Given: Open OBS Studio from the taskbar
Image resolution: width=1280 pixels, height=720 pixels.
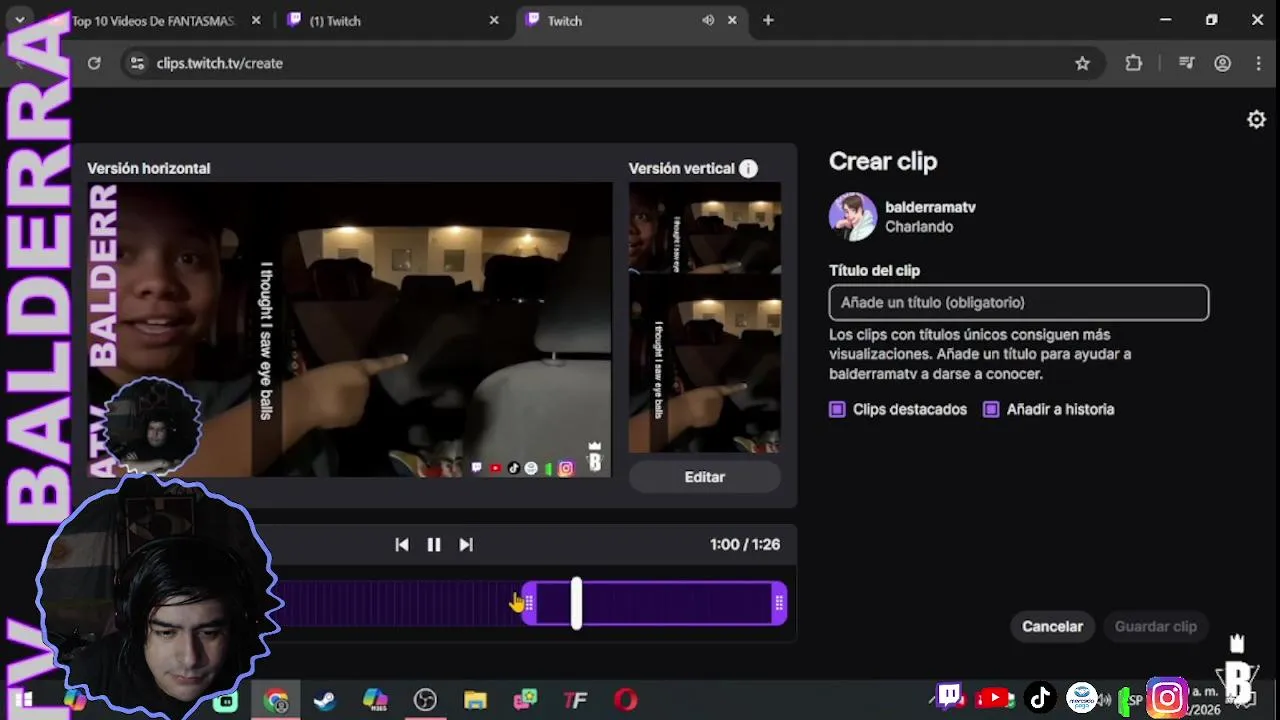Looking at the screenshot, I should point(425,700).
